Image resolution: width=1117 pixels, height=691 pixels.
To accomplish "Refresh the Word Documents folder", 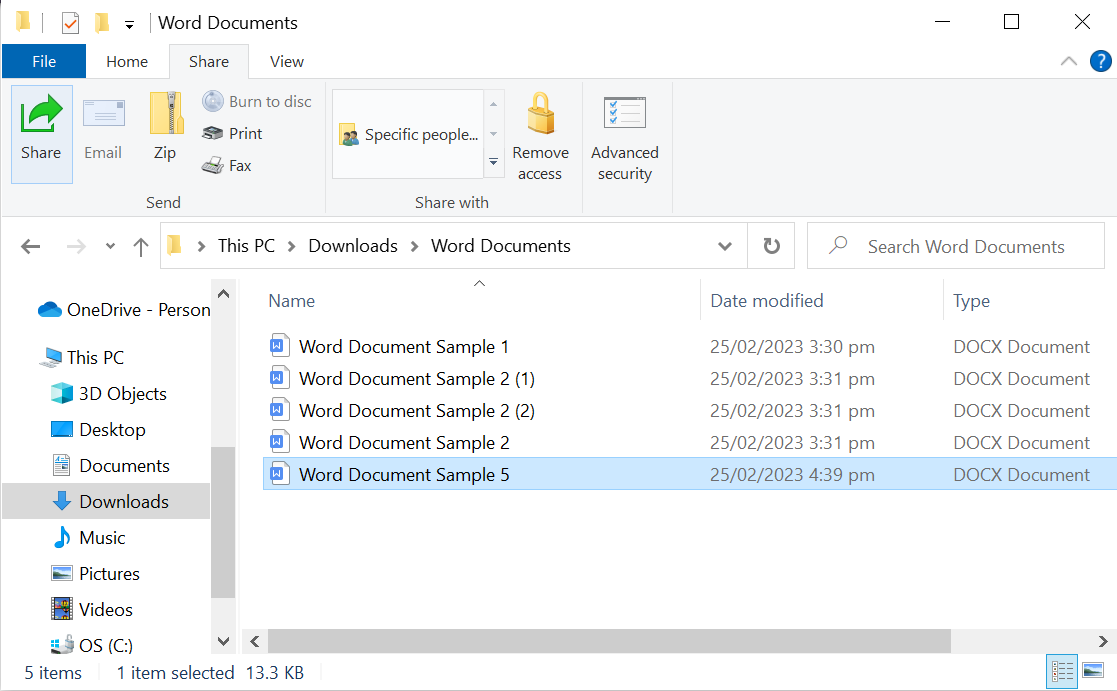I will tap(771, 245).
